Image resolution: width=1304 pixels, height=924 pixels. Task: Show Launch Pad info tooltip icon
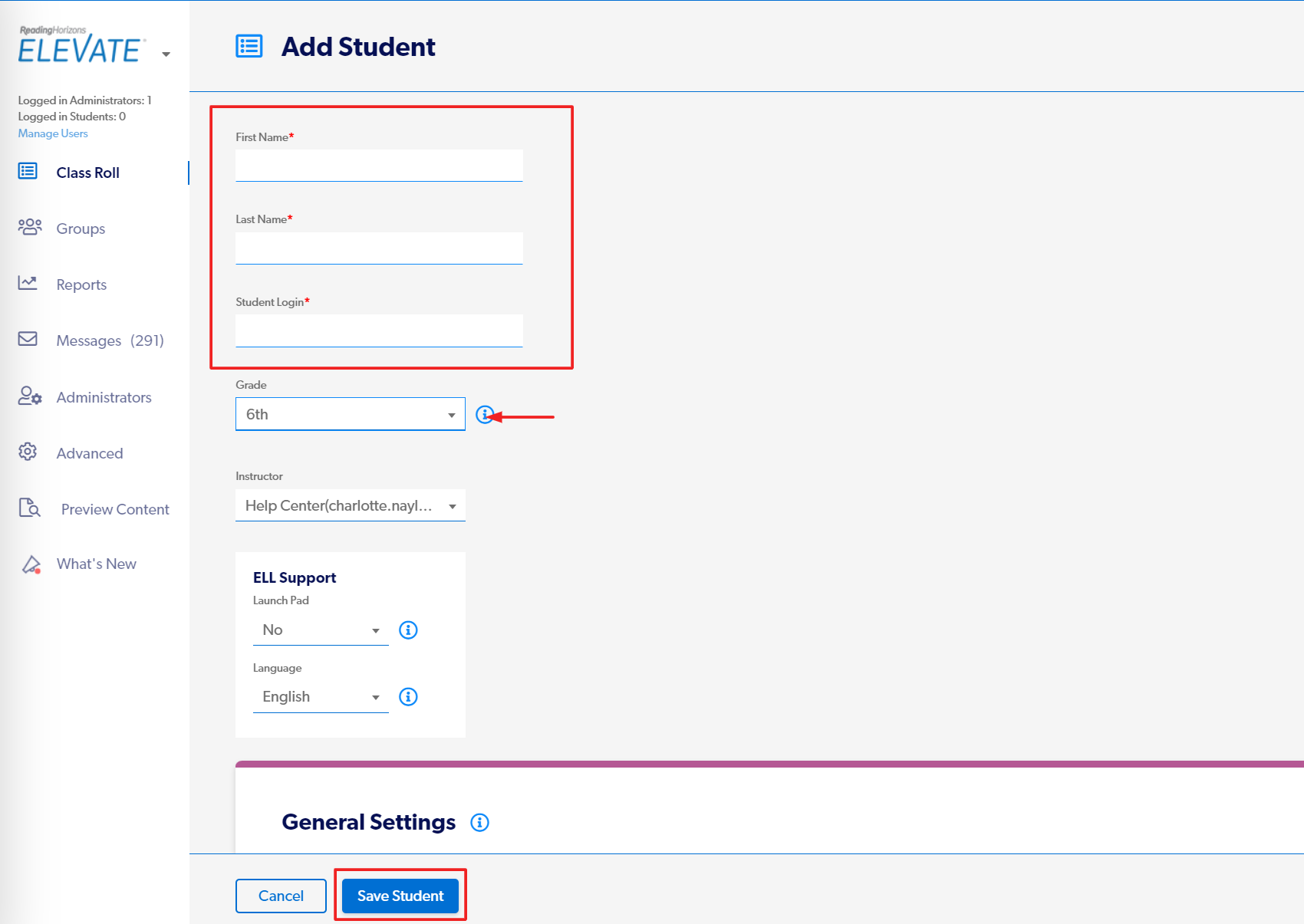(x=408, y=630)
